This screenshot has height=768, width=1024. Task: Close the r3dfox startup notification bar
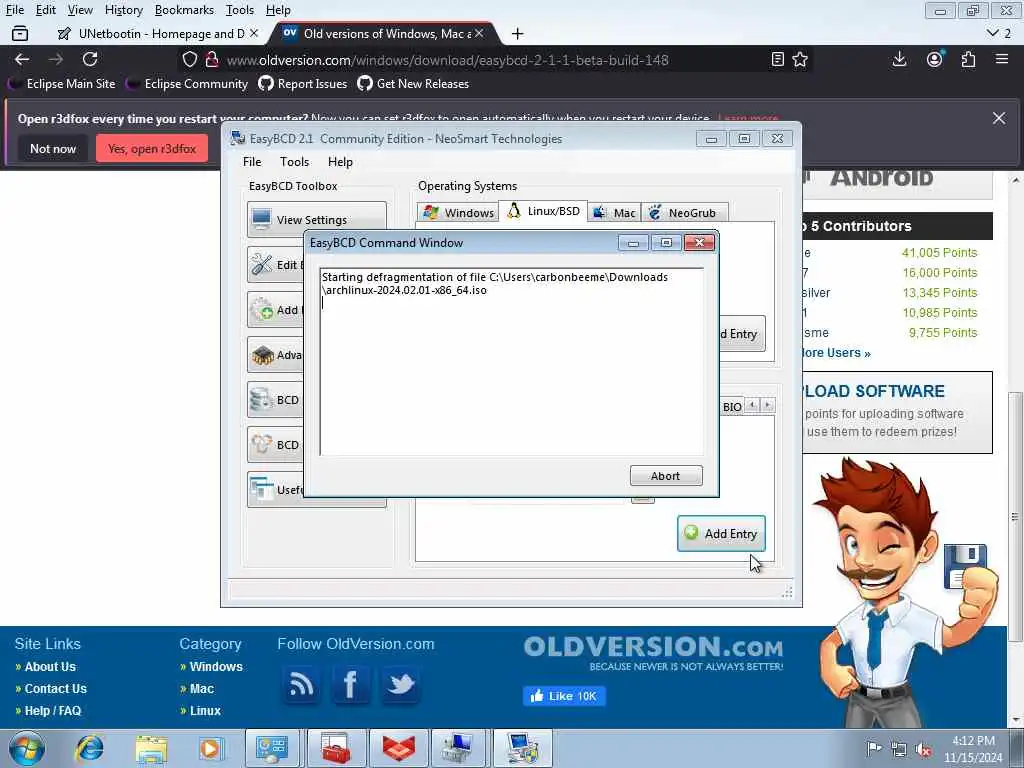999,118
